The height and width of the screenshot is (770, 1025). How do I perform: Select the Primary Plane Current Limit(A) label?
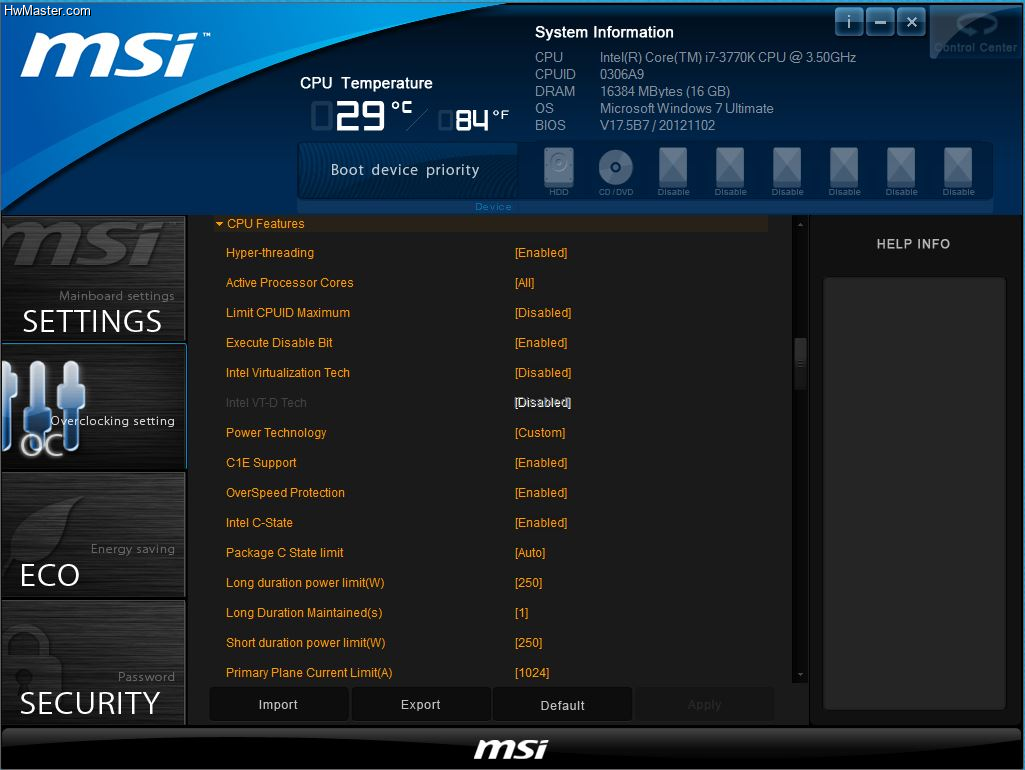pyautogui.click(x=309, y=673)
